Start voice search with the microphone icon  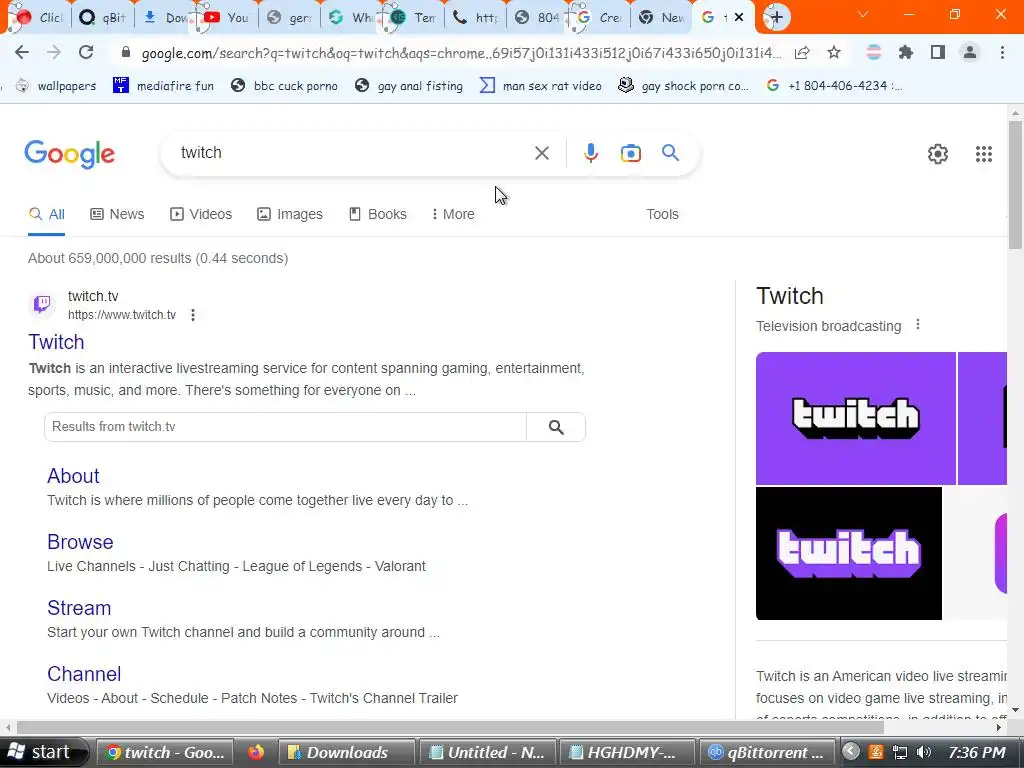(590, 153)
